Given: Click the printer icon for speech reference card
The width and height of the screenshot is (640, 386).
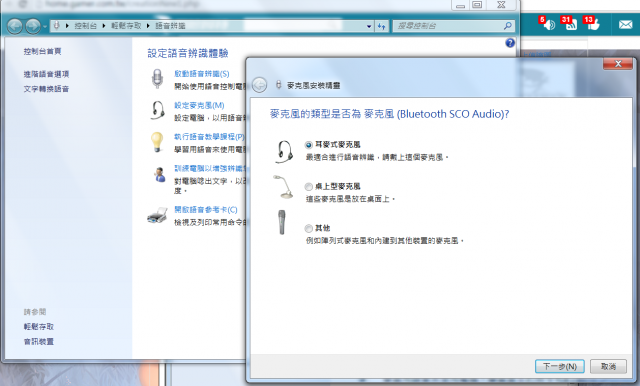Looking at the screenshot, I should 158,215.
